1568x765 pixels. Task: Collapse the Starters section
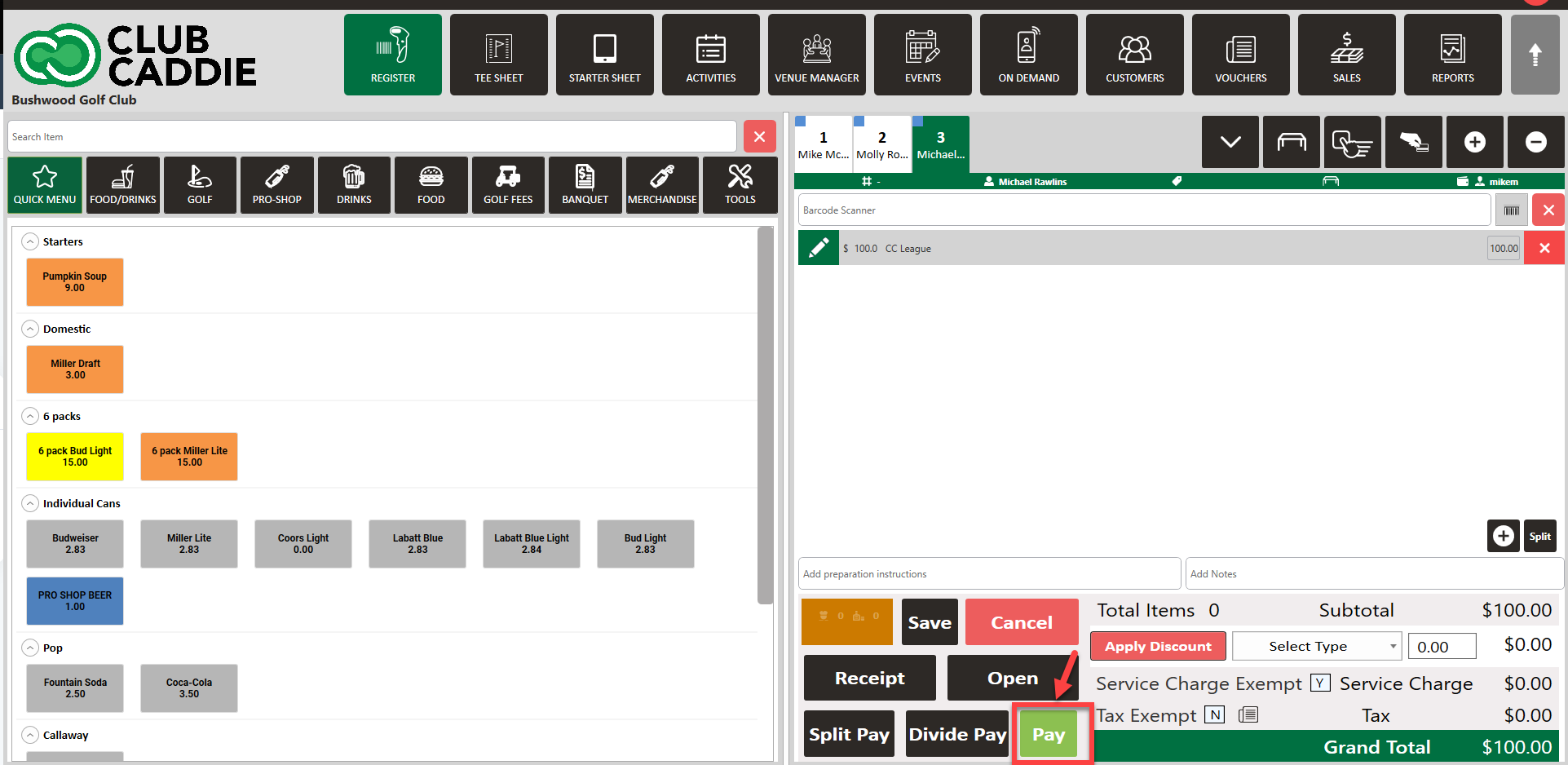[x=30, y=241]
